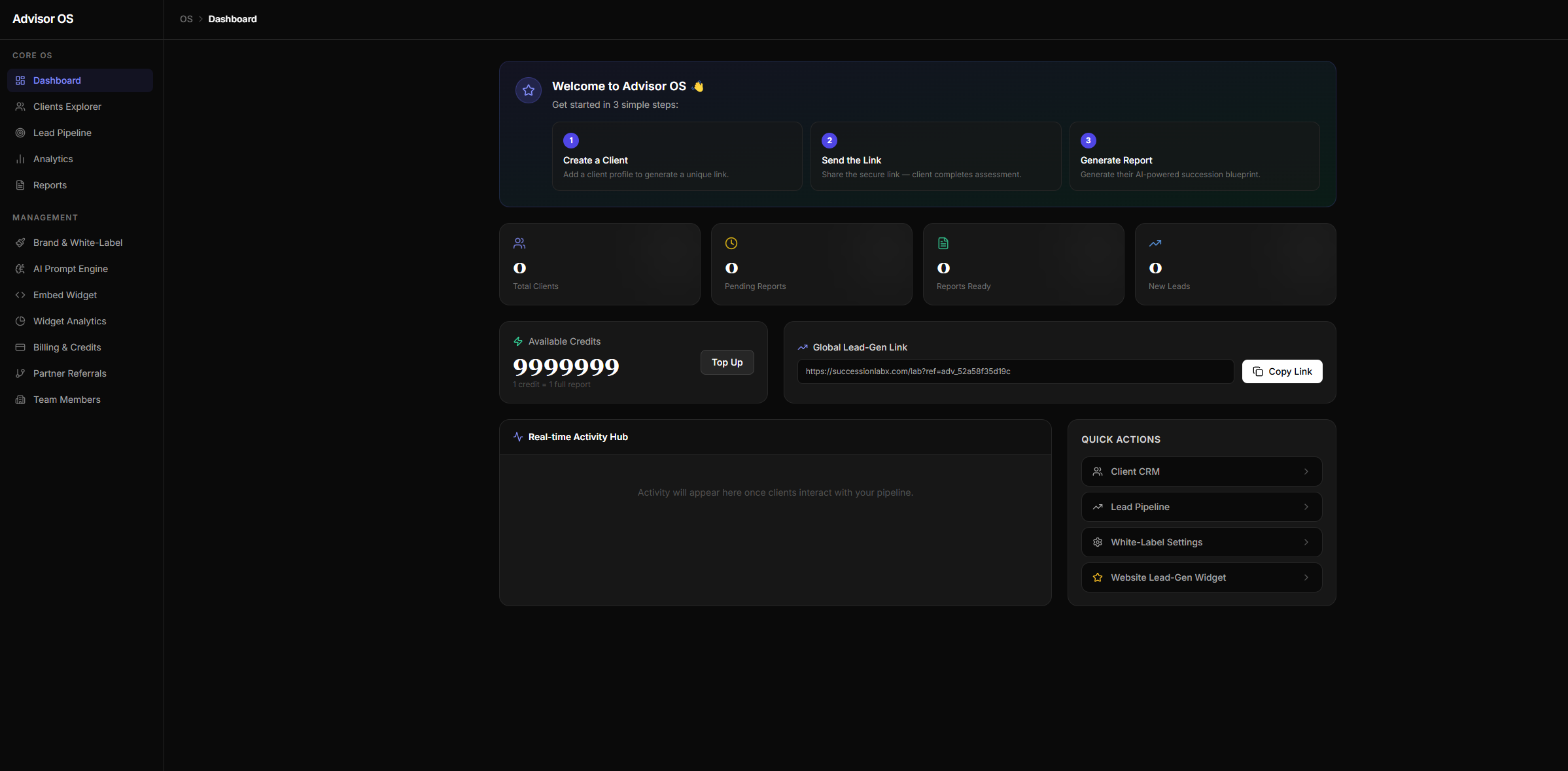Click the Billing & Credits card icon
This screenshot has height=771, width=1568.
(20, 347)
